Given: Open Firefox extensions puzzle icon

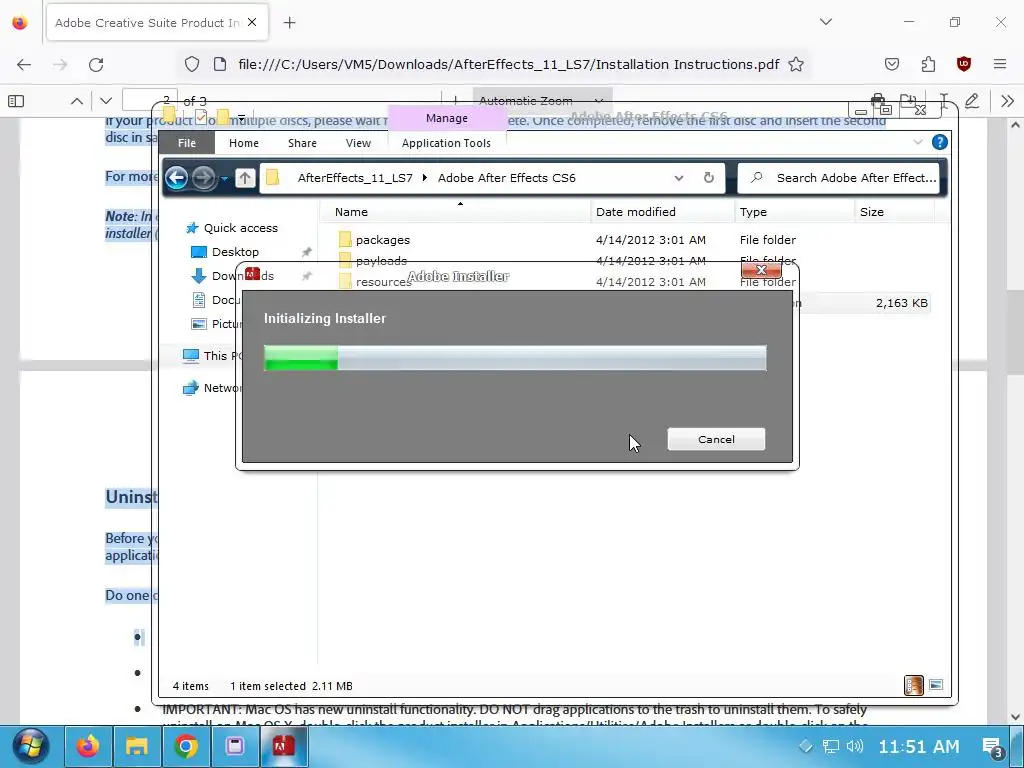Looking at the screenshot, I should click(928, 64).
